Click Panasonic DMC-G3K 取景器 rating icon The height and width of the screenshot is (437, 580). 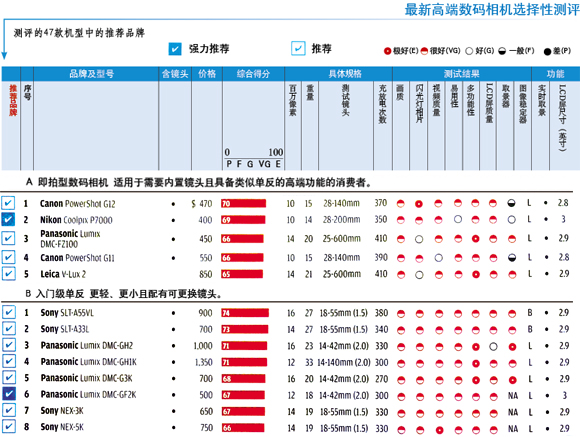click(x=512, y=380)
